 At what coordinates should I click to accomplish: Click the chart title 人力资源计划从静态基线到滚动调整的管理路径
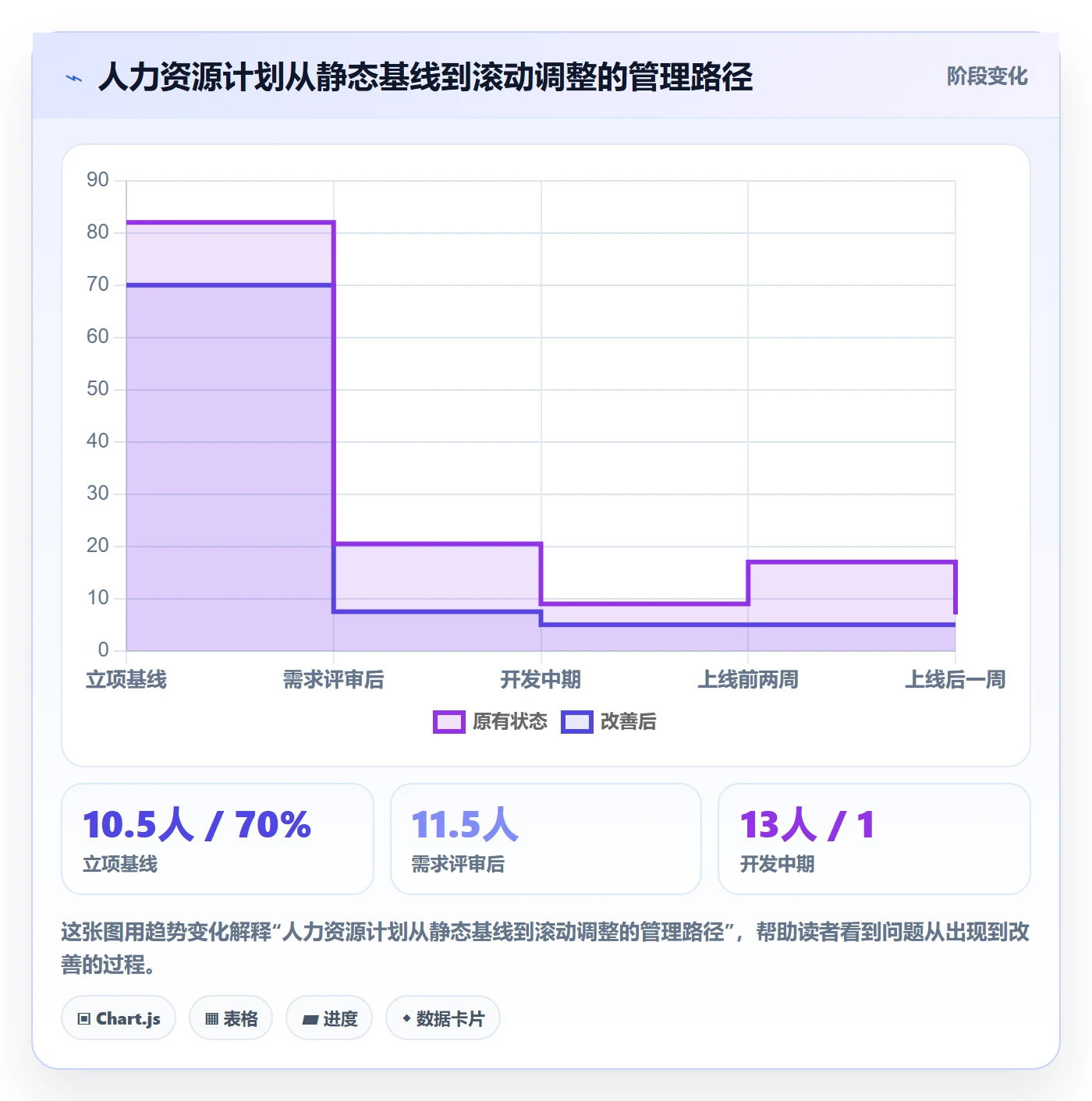(x=425, y=77)
